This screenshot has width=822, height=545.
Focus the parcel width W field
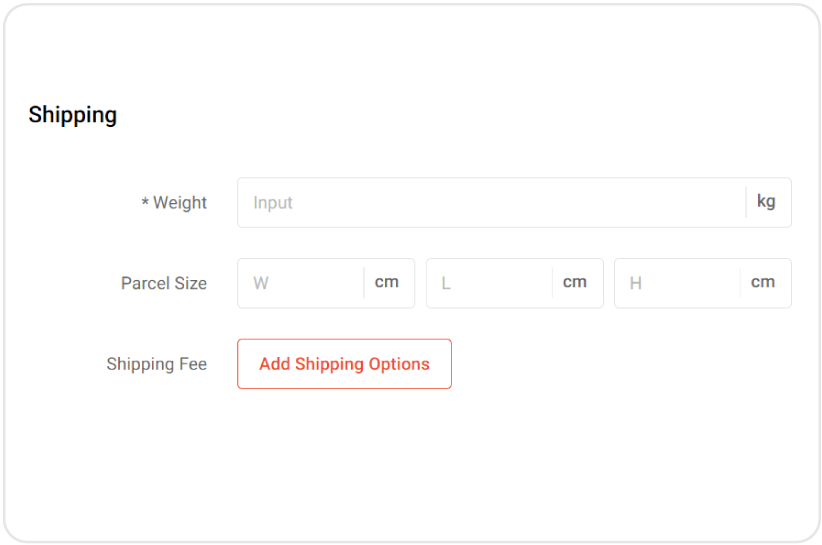tap(300, 283)
